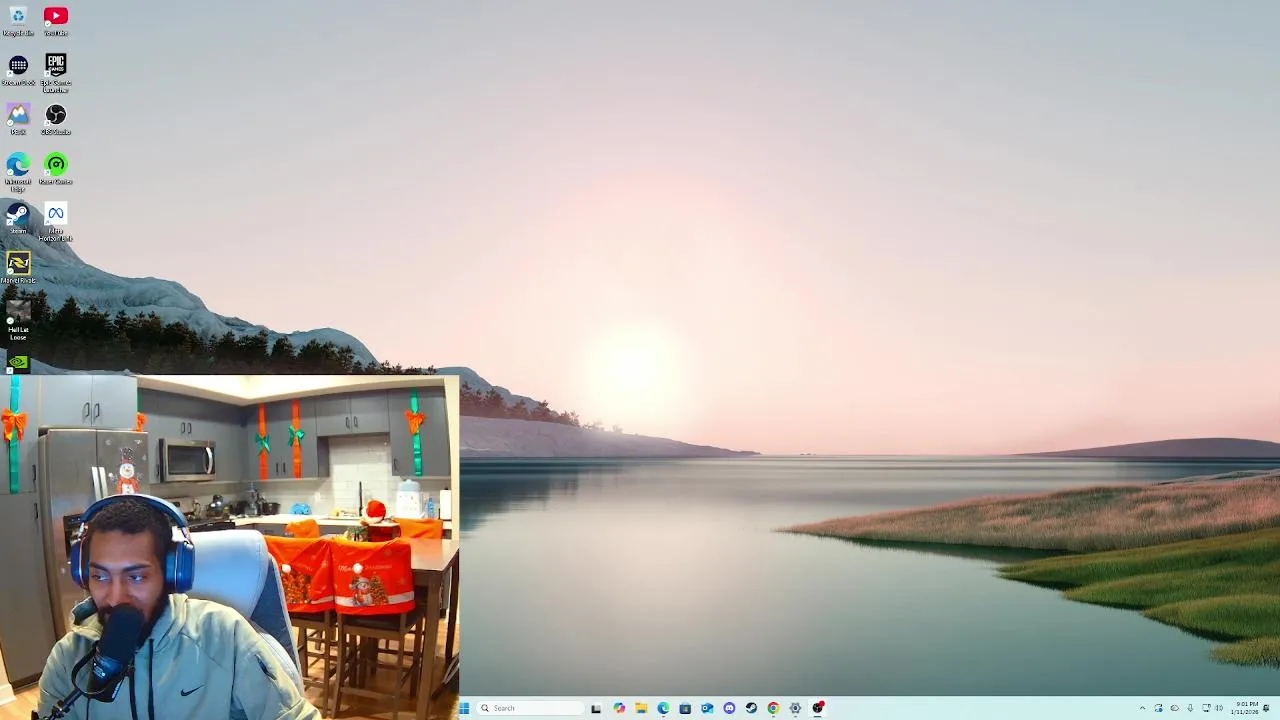The height and width of the screenshot is (720, 1280).
Task: Open Discord from the taskbar
Action: pos(729,708)
